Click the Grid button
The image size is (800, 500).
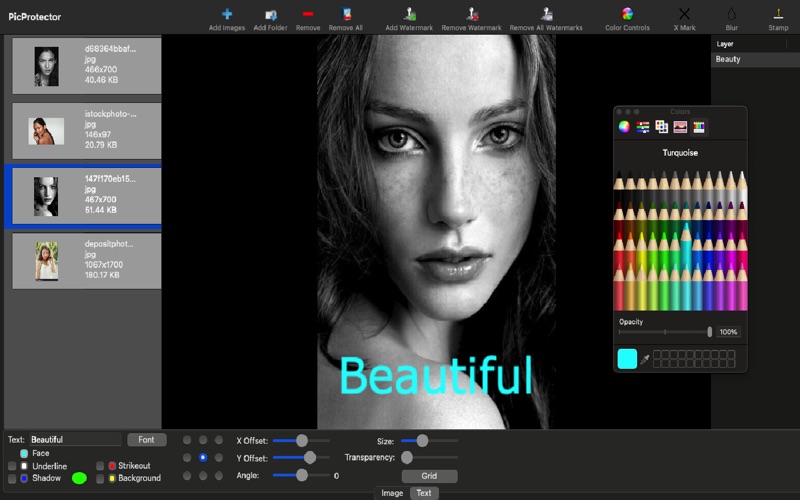(429, 476)
